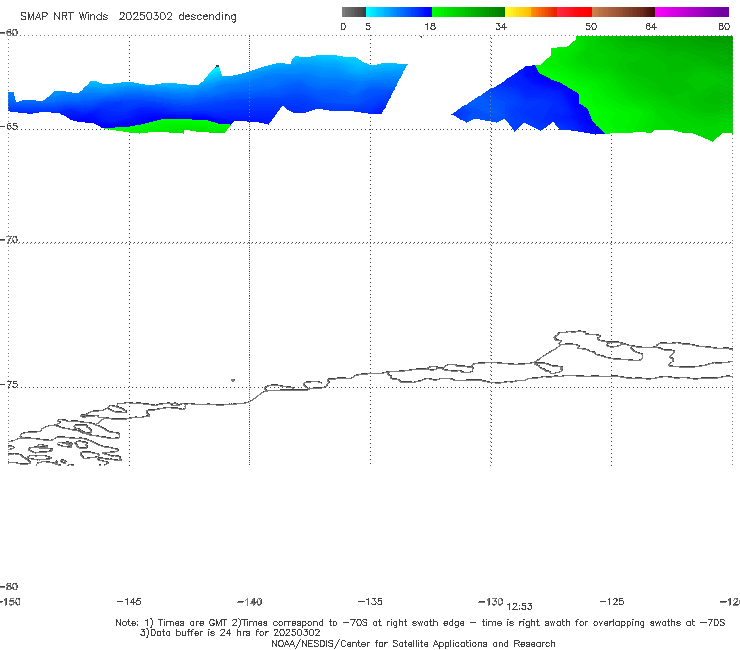
Task: Click the color bar label '18'
Action: pos(429,27)
